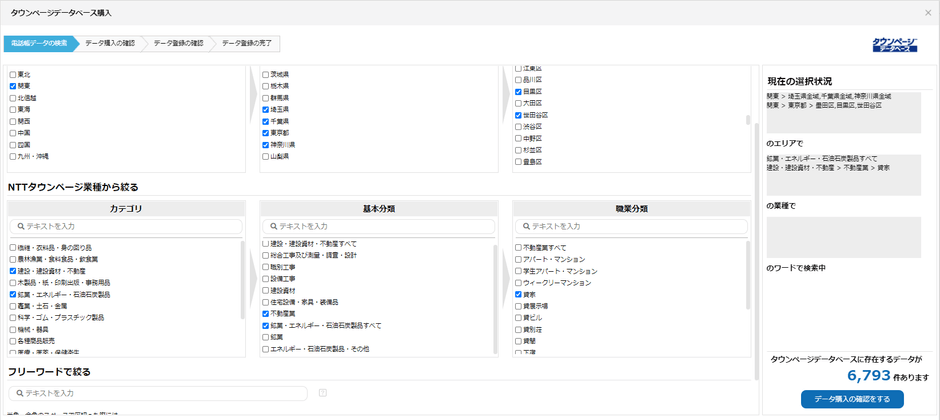This screenshot has height=420, width=940.
Task: Go to the データ購入の確認 step
Action: 112,44
